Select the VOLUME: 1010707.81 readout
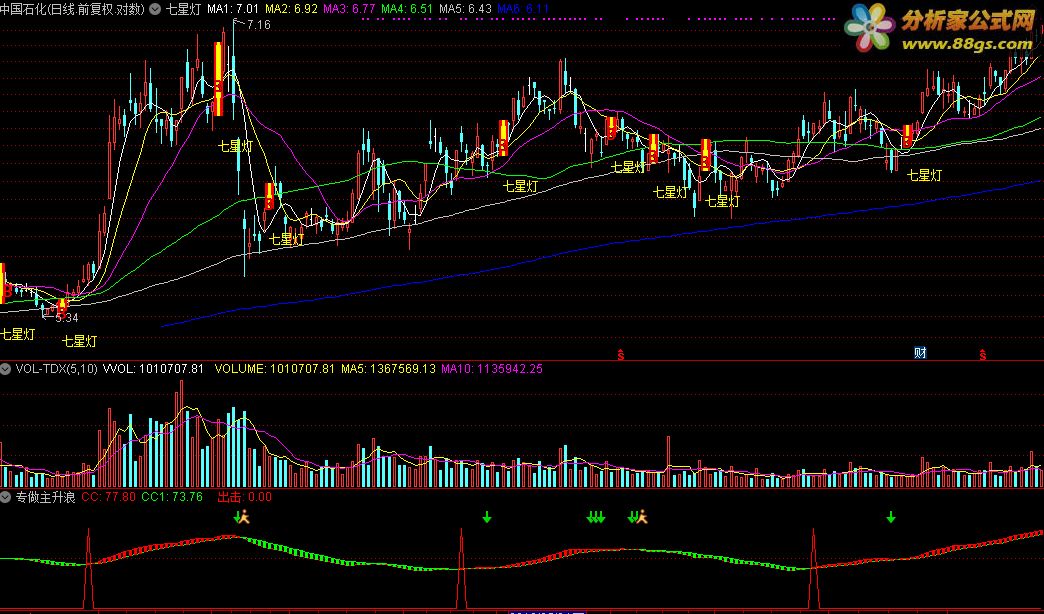1044x614 pixels. 274,368
